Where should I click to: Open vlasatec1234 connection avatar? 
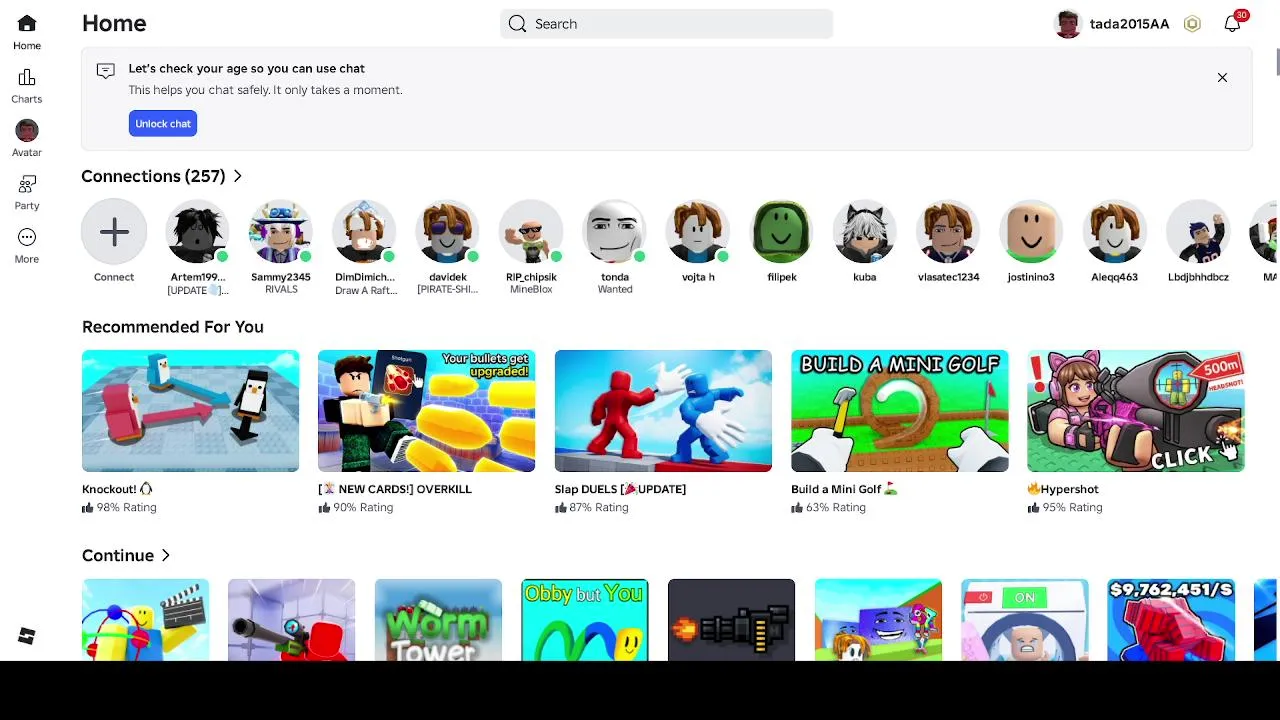click(x=948, y=232)
